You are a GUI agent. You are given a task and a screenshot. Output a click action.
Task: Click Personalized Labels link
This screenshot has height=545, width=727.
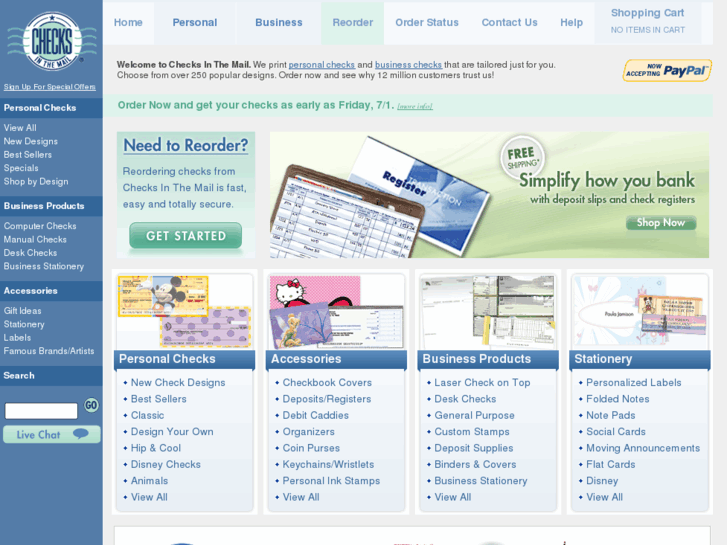634,383
